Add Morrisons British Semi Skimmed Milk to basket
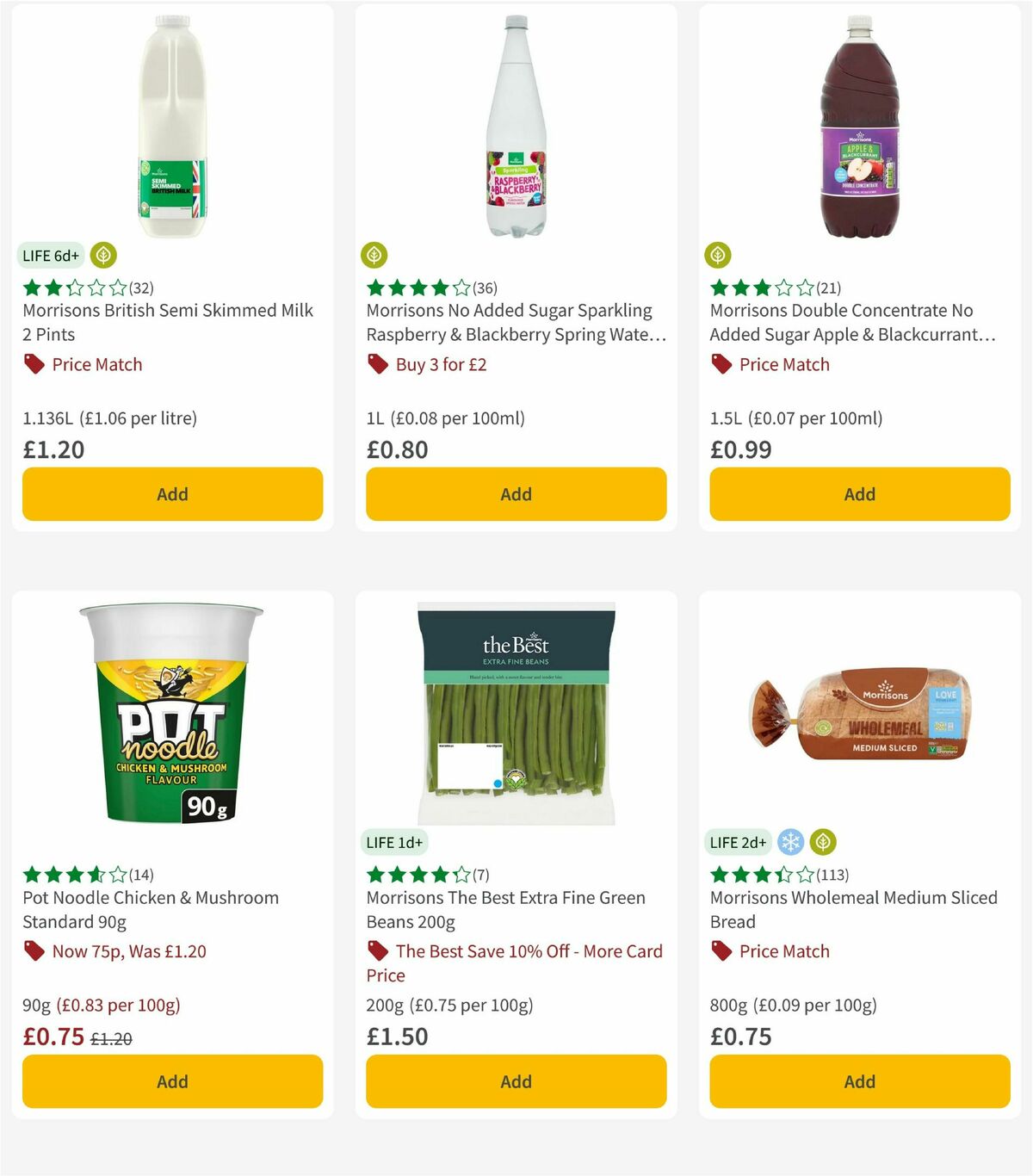This screenshot has height=1176, width=1033. [x=172, y=494]
